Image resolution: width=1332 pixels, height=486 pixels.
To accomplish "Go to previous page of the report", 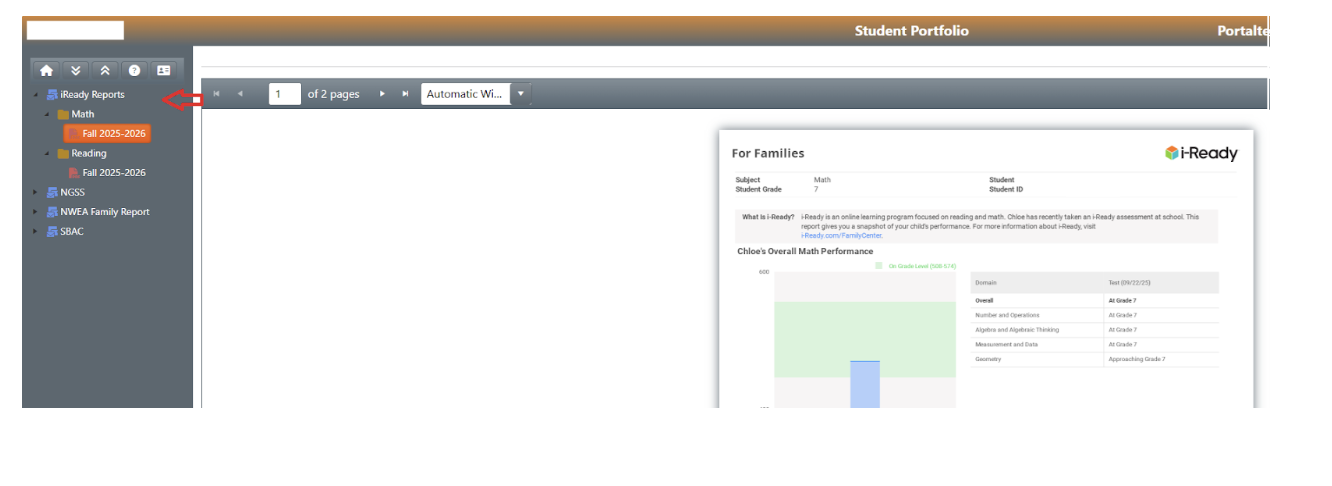I will tap(240, 94).
